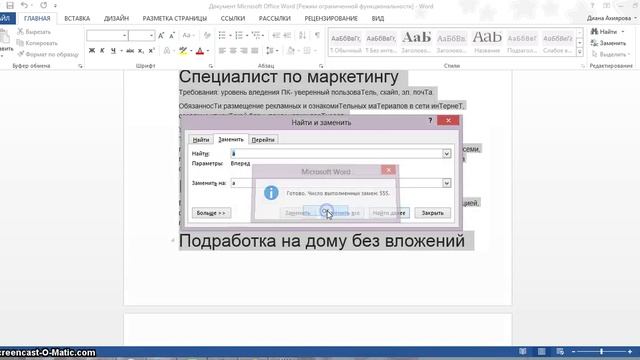This screenshot has height=360, width=640.
Task: Open the Найти dropdown arrow in Editing group
Action: click(623, 31)
